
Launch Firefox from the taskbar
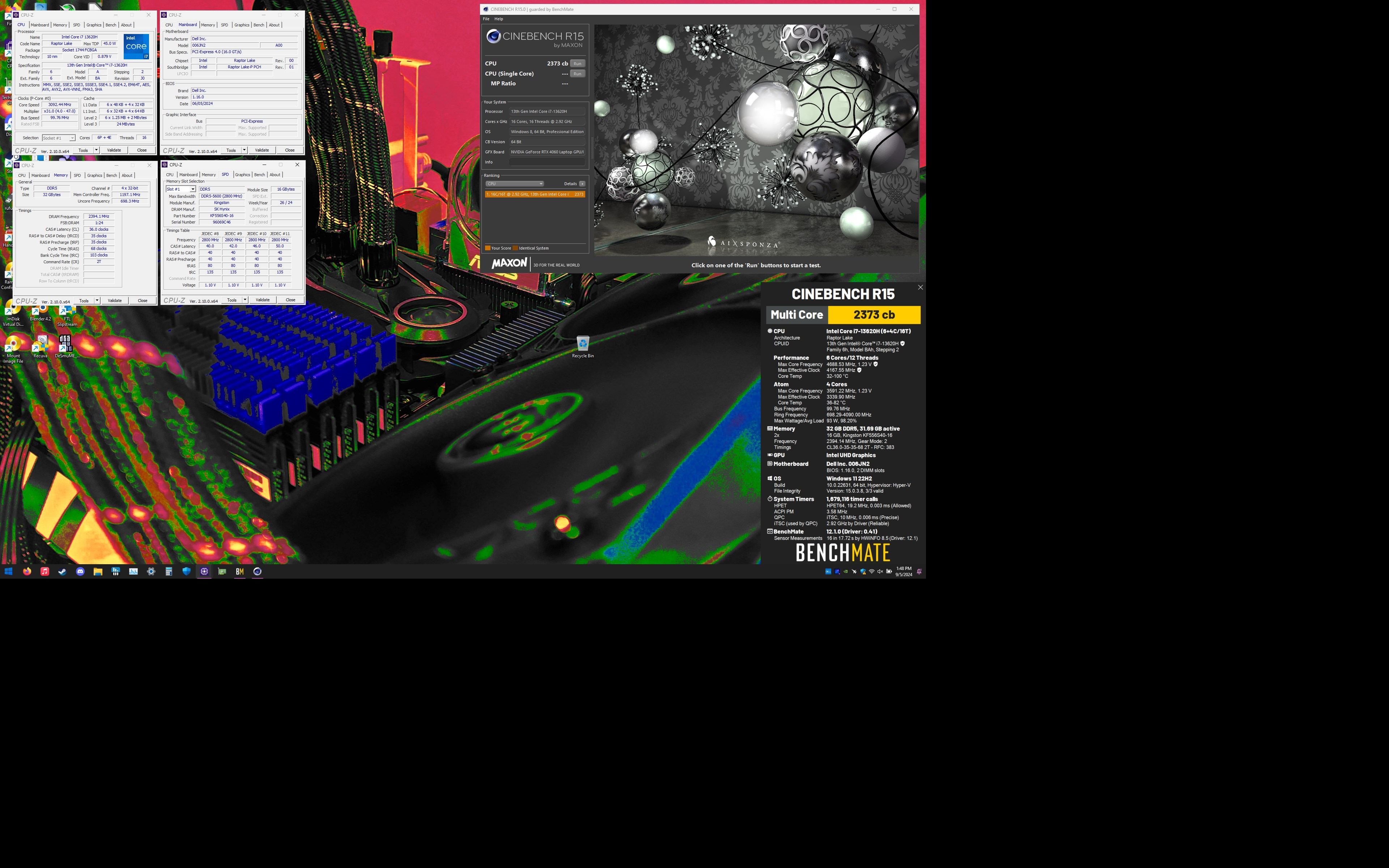tap(27, 571)
